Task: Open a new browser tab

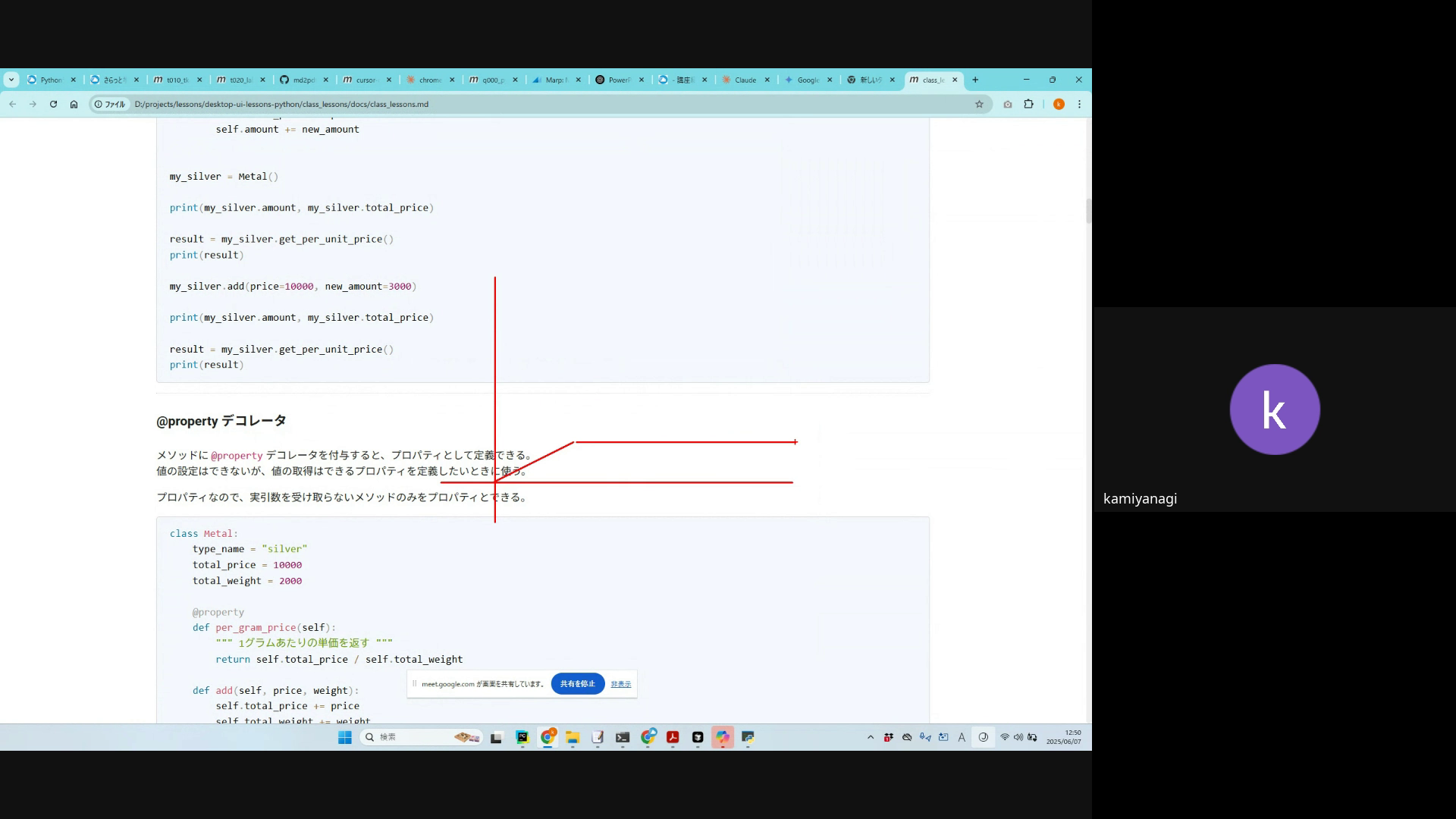Action: (x=975, y=80)
